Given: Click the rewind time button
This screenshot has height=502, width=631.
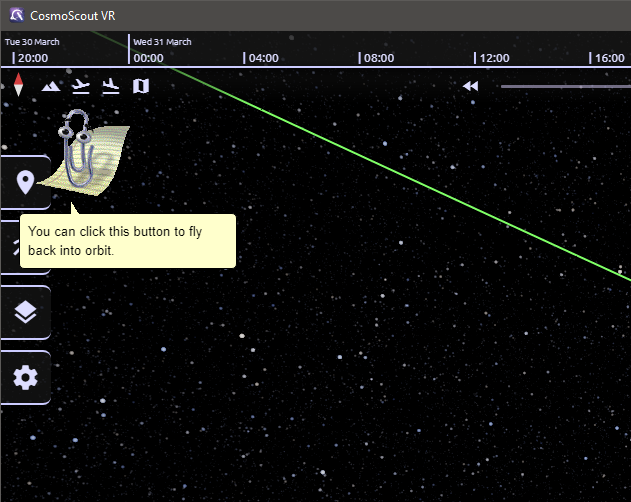Looking at the screenshot, I should tap(470, 86).
